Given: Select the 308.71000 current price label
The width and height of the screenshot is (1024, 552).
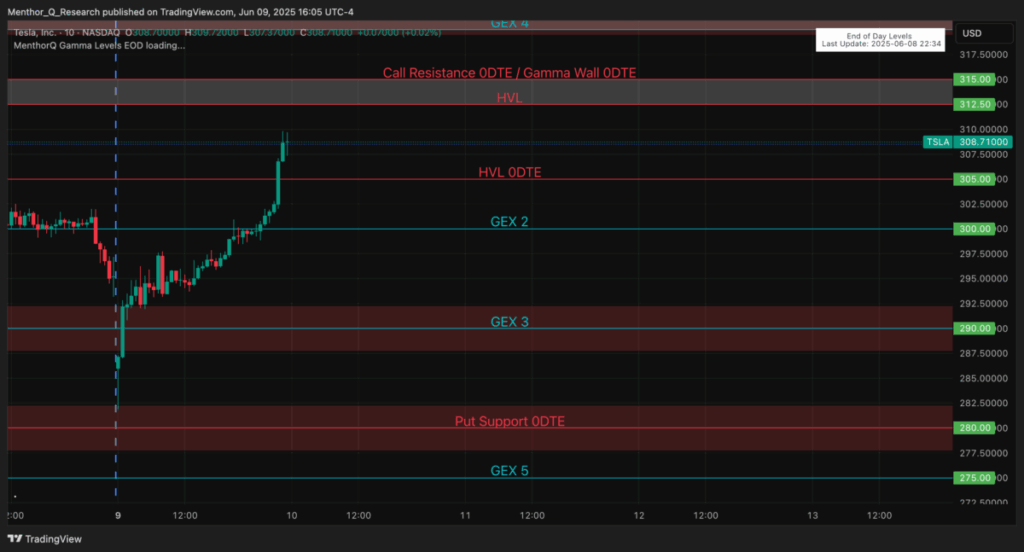Looking at the screenshot, I should (983, 142).
